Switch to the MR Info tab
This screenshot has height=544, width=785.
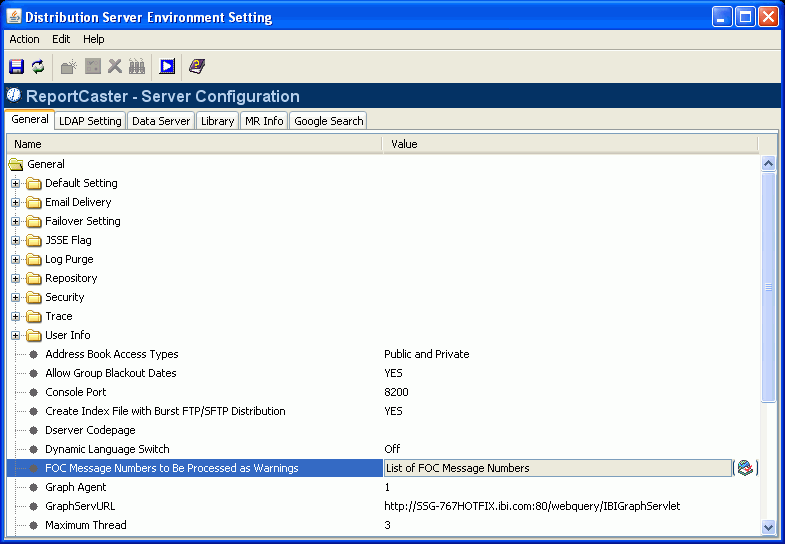(x=264, y=121)
